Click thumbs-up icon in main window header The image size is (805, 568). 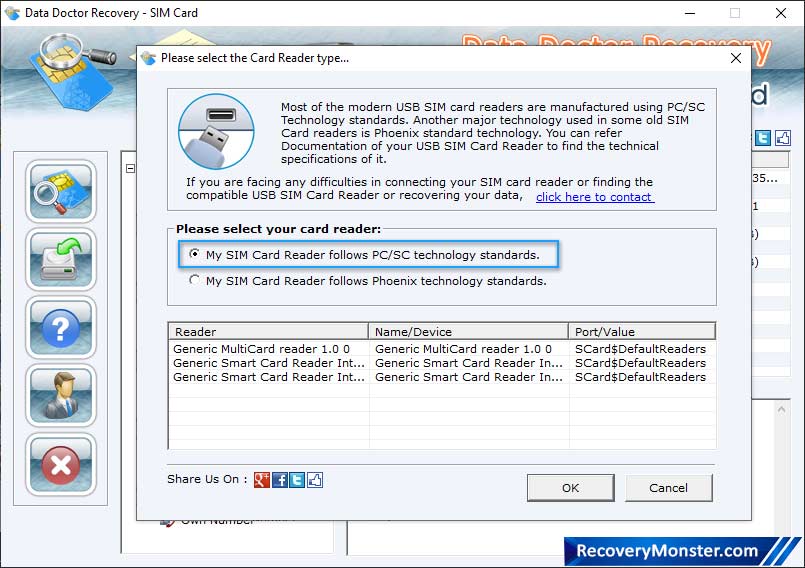[782, 138]
